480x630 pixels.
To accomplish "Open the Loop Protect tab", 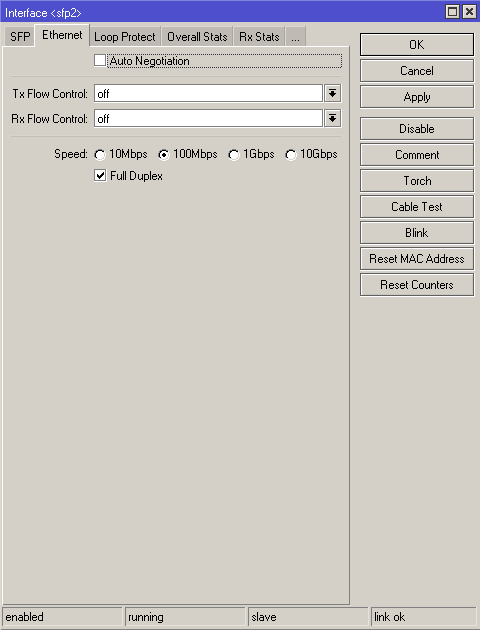I will click(125, 37).
